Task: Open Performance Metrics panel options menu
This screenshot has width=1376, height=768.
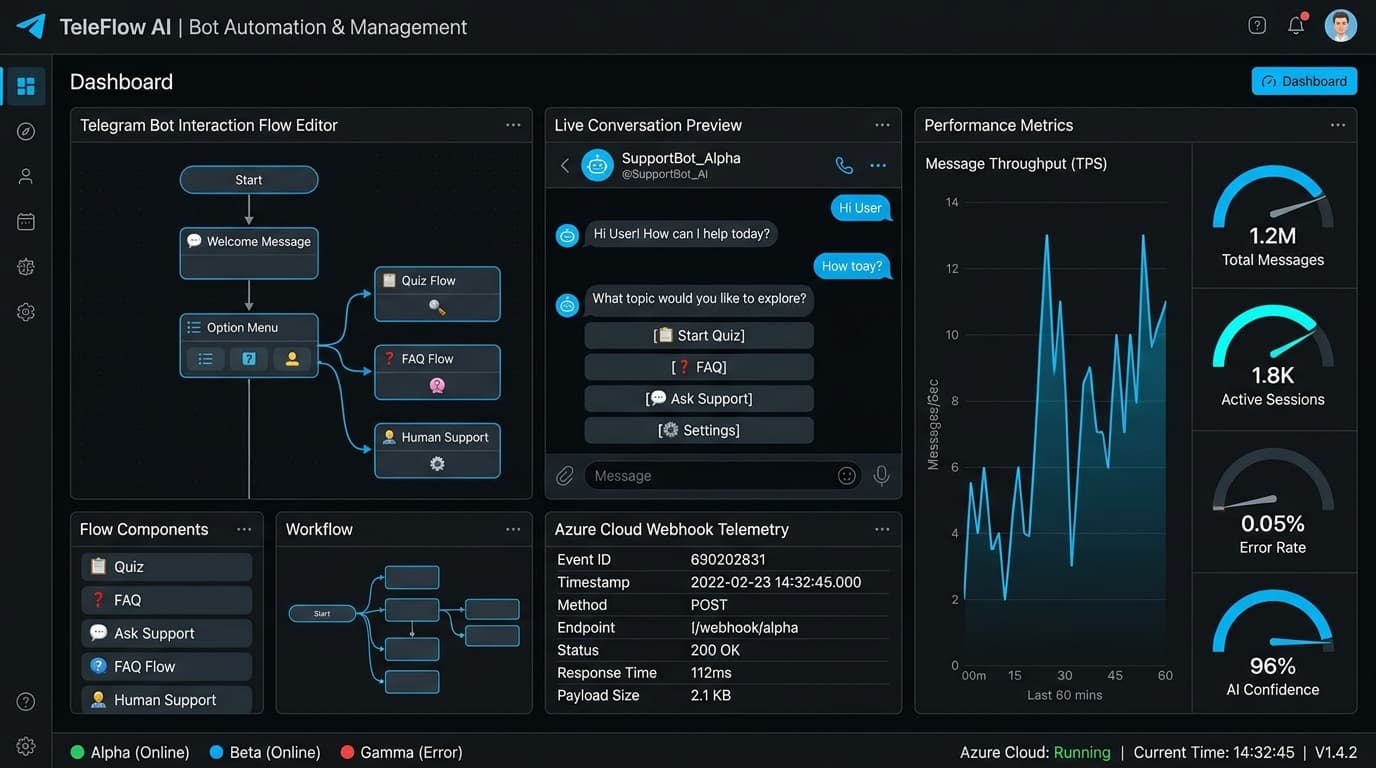Action: point(1338,125)
